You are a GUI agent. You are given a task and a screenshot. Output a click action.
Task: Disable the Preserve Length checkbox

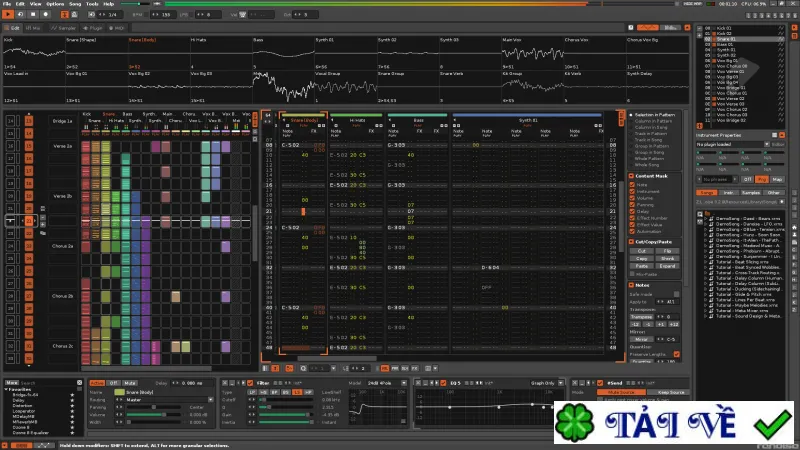tap(677, 354)
